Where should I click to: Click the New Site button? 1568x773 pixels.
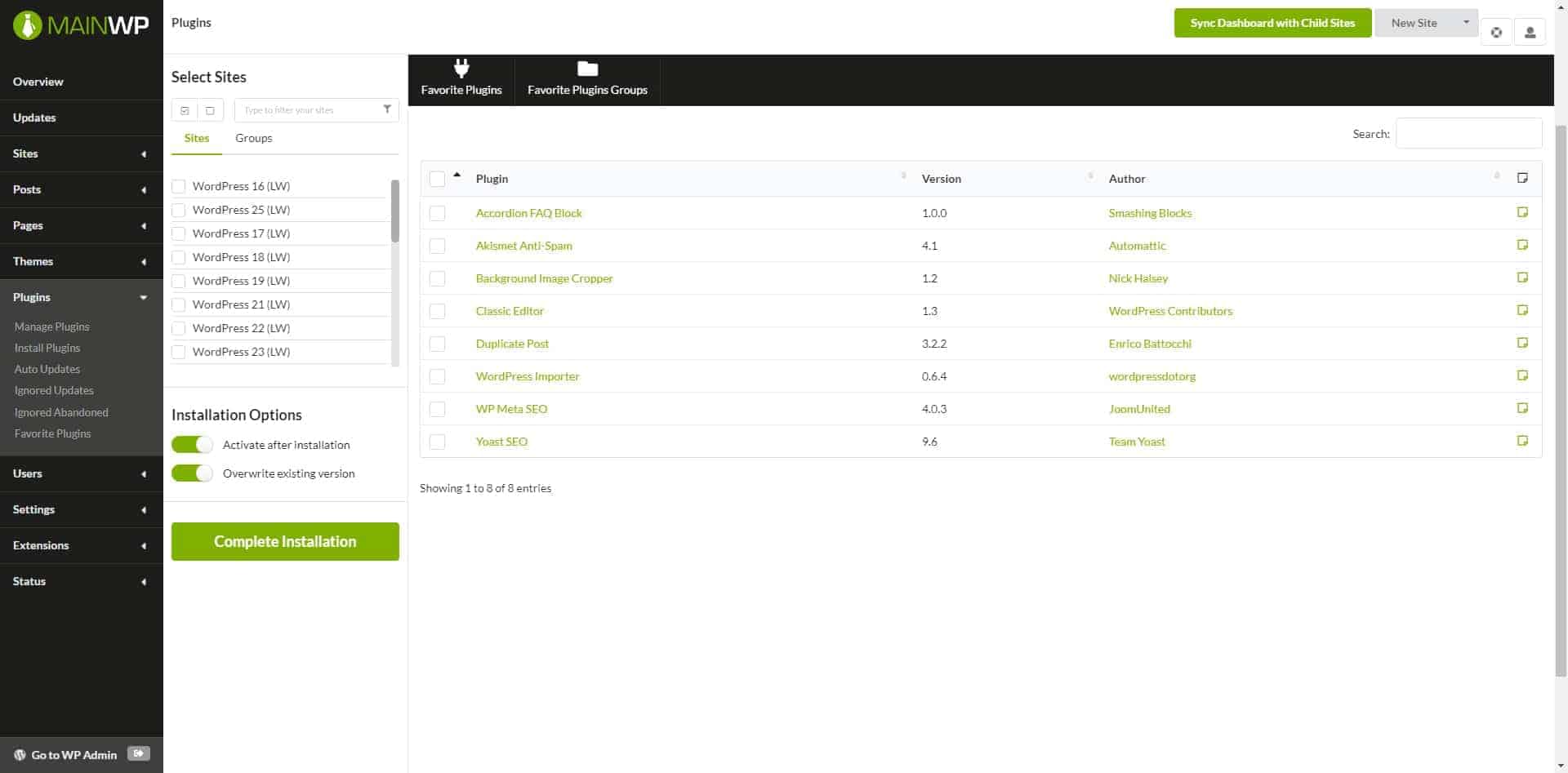(1414, 23)
